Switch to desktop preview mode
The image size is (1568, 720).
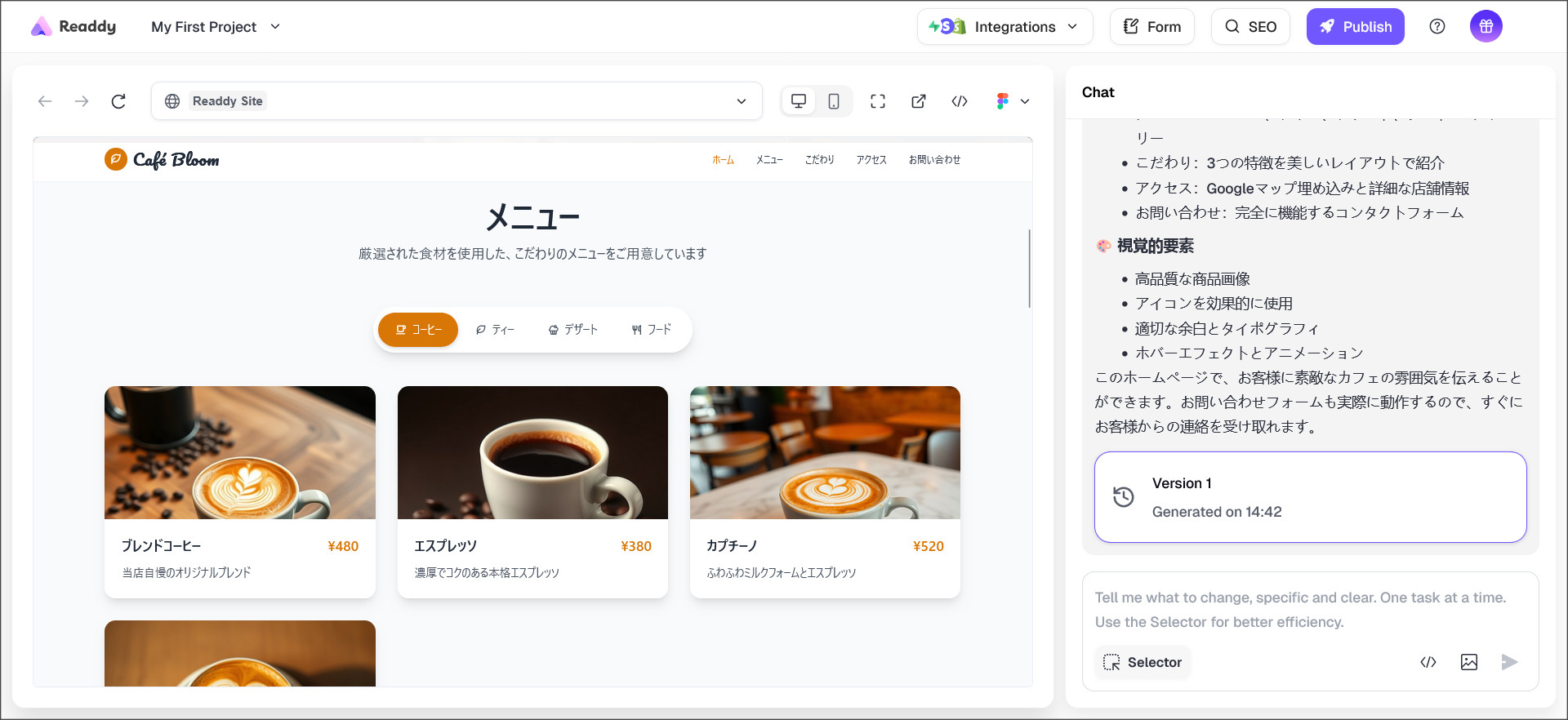point(799,101)
